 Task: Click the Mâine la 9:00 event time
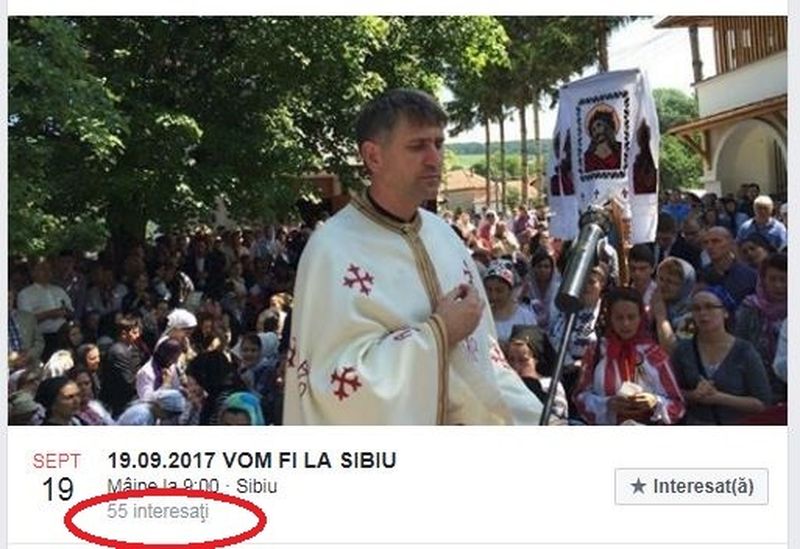click(x=163, y=486)
